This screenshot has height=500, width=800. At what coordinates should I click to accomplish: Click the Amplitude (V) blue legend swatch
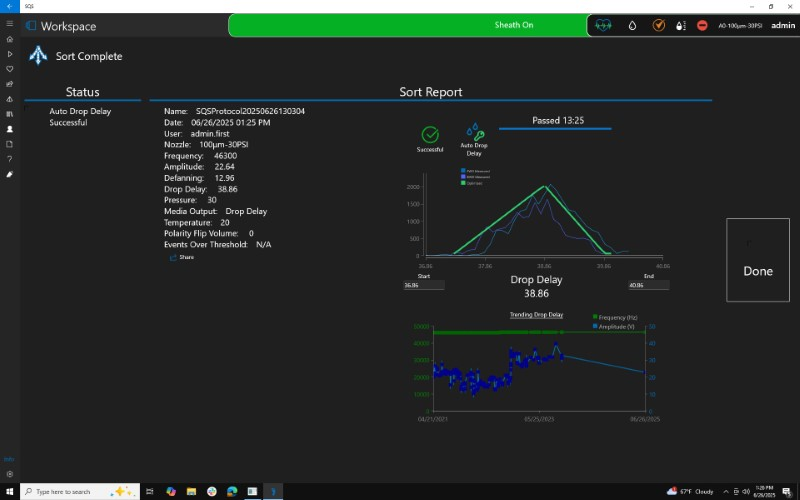point(595,326)
